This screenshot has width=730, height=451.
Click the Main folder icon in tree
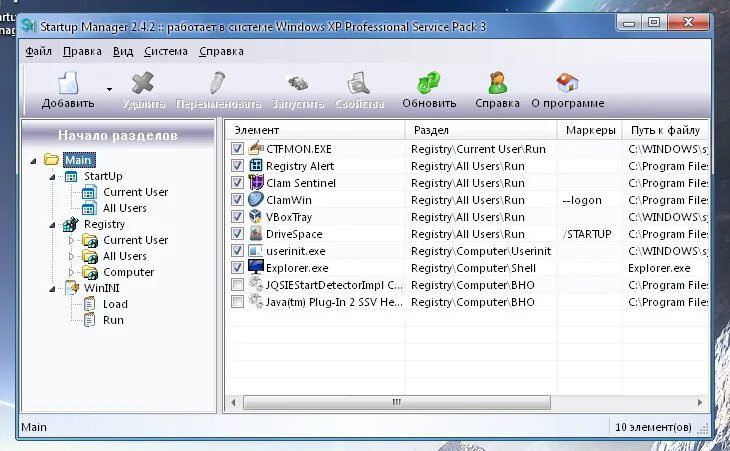point(51,160)
